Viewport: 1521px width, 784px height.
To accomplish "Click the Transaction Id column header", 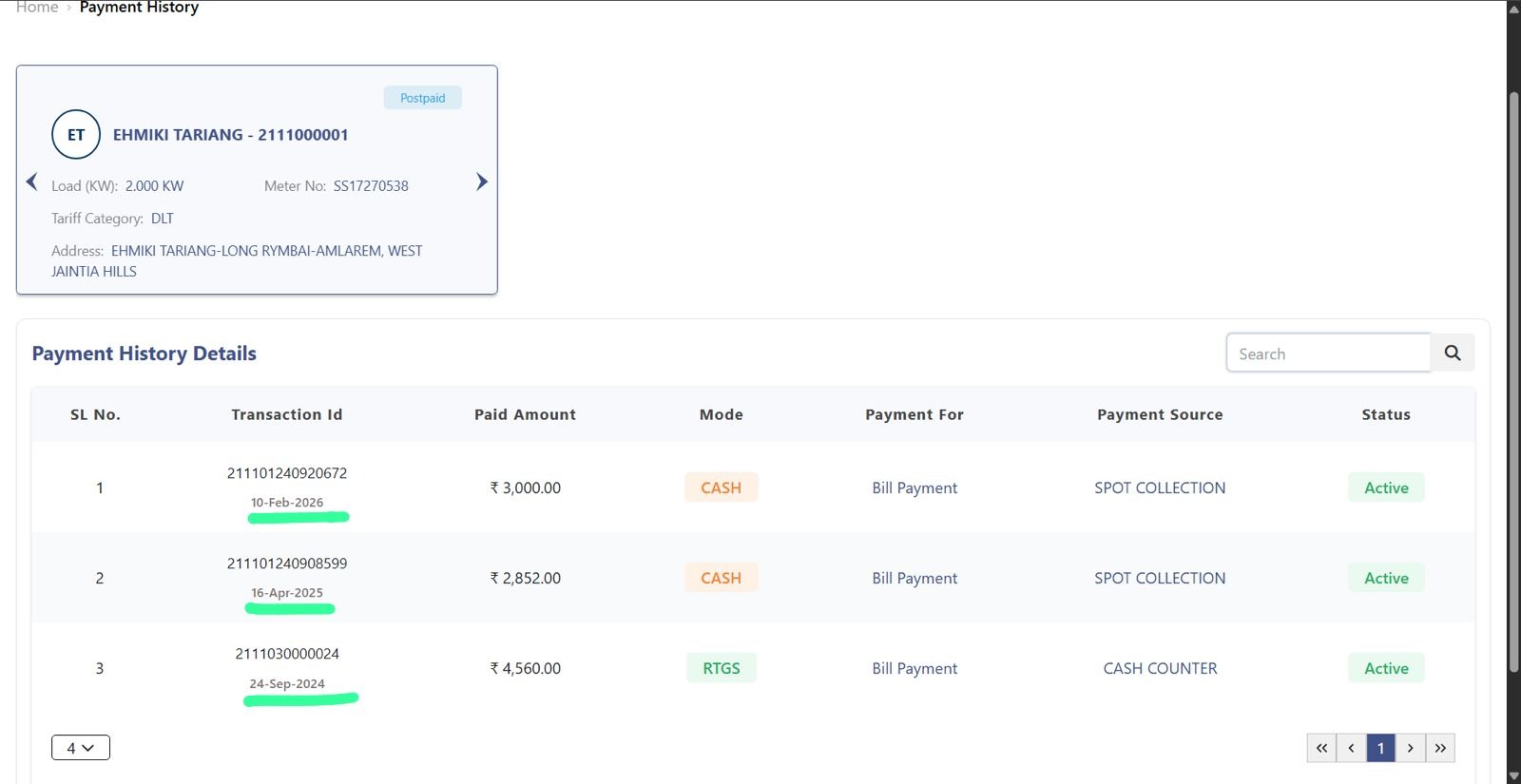I will pyautogui.click(x=286, y=414).
